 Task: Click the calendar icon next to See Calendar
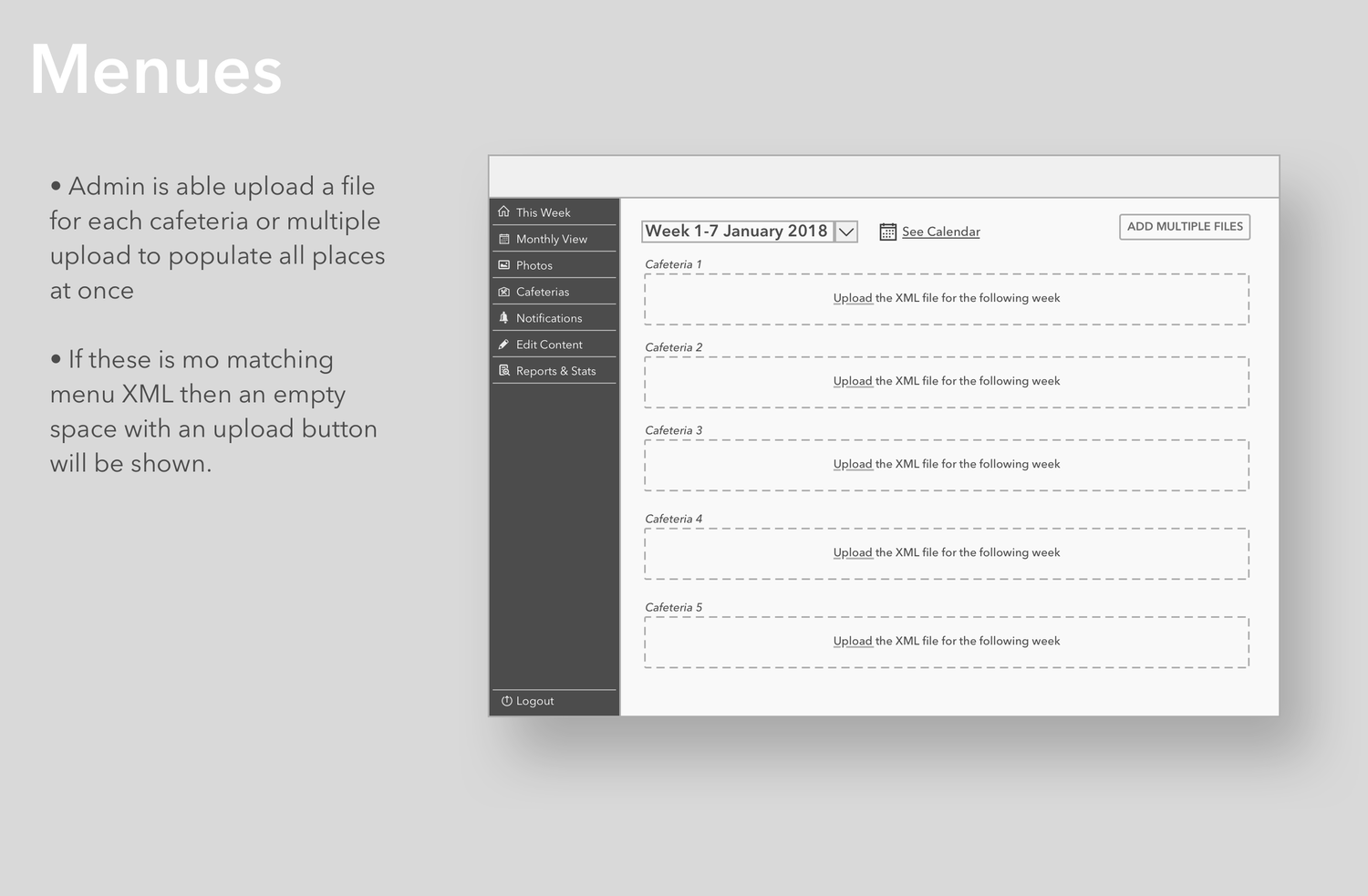pos(887,232)
